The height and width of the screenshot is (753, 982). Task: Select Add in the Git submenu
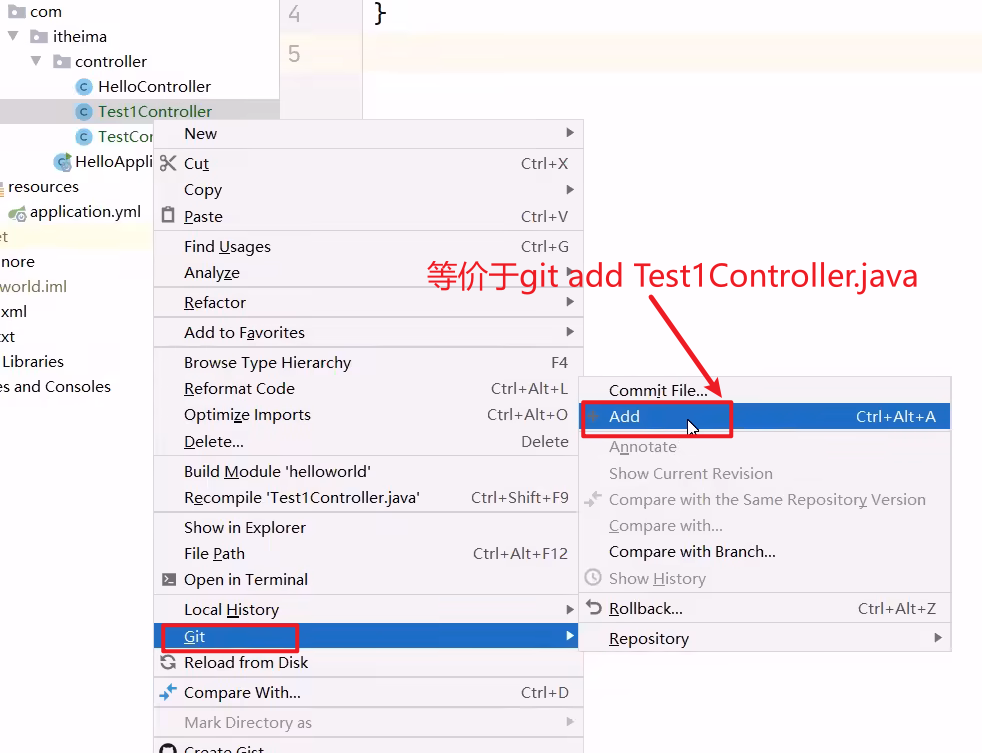(624, 417)
